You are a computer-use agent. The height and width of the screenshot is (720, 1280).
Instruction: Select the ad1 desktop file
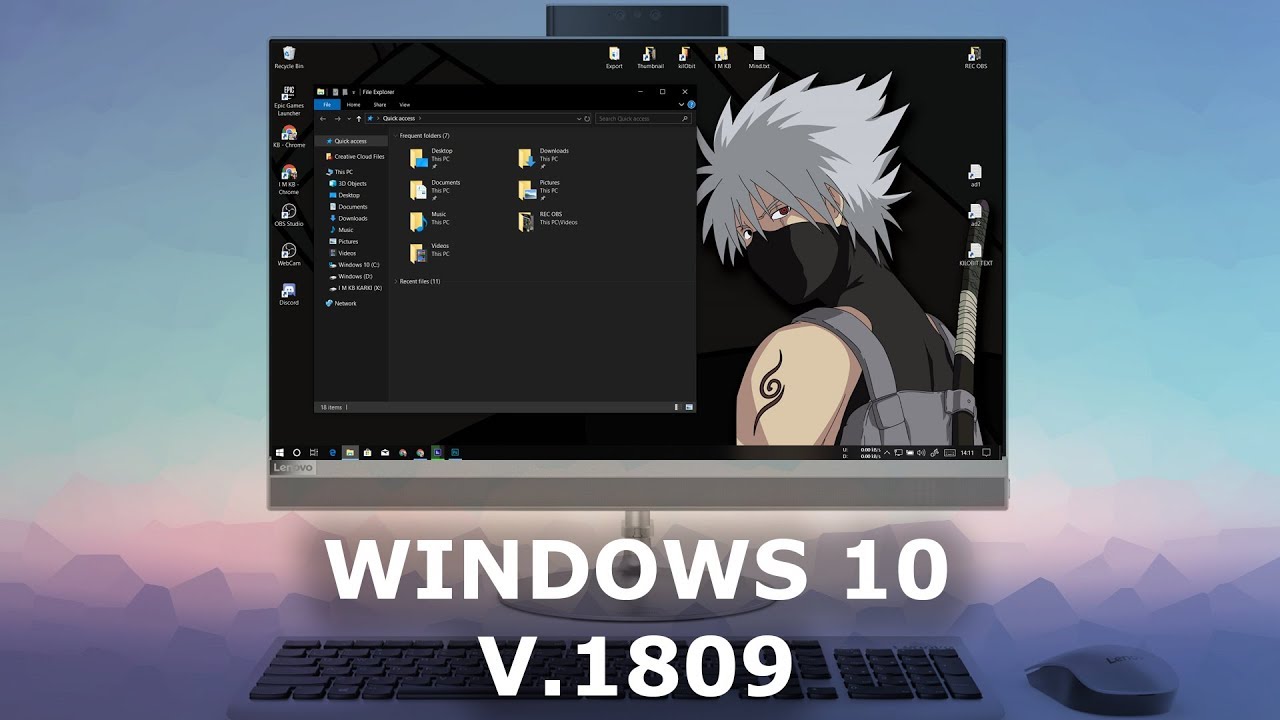(975, 176)
